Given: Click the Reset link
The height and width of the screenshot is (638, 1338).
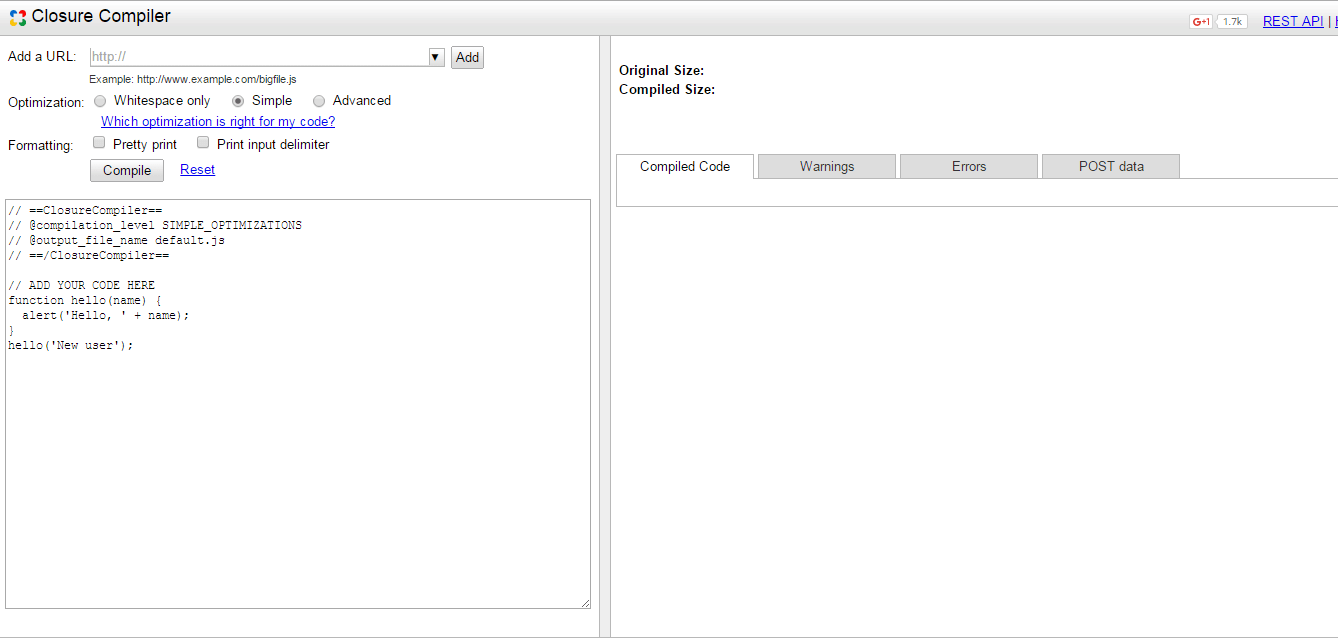Looking at the screenshot, I should coord(197,170).
